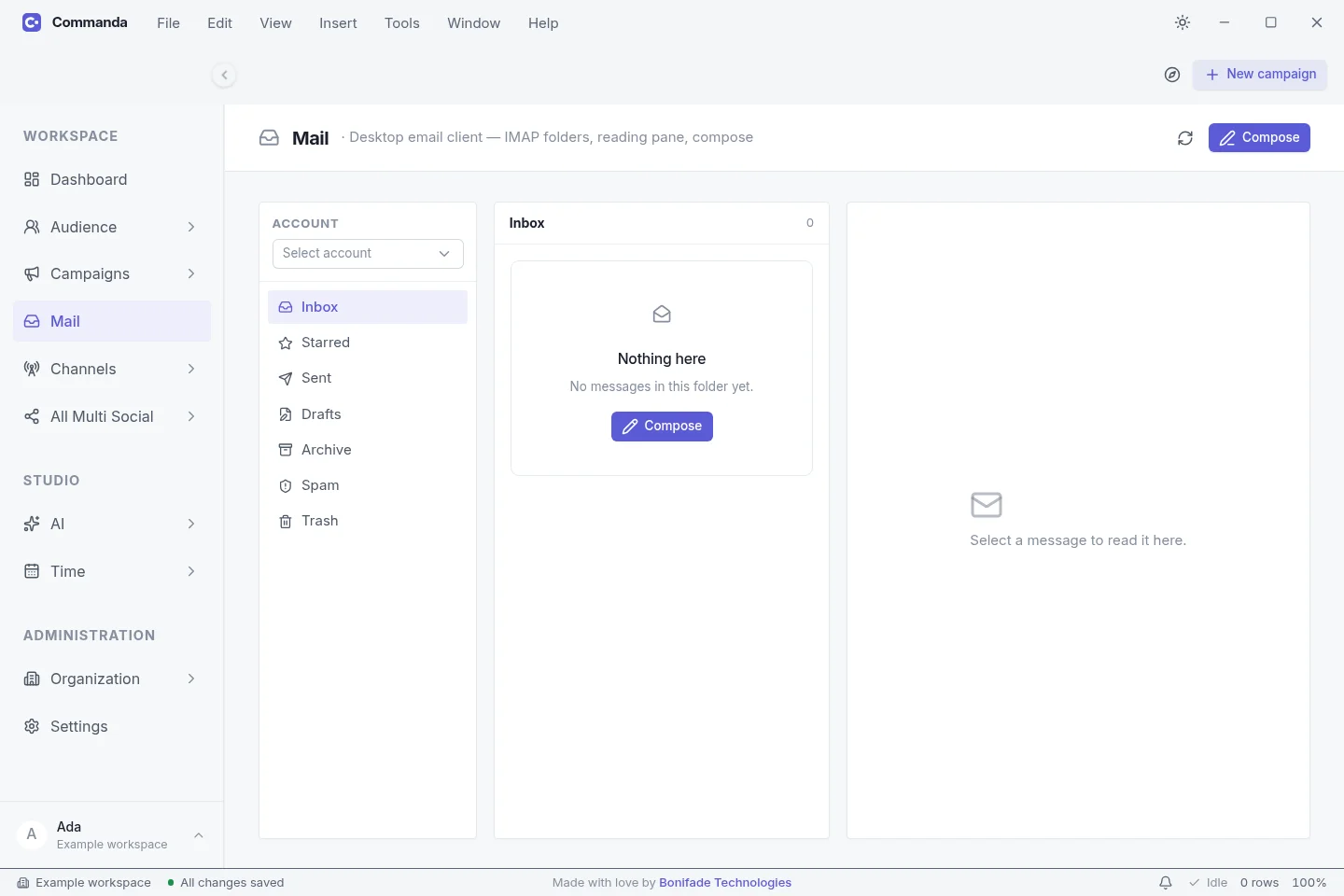1344x896 pixels.
Task: Open the Help menu
Action: pos(543,23)
